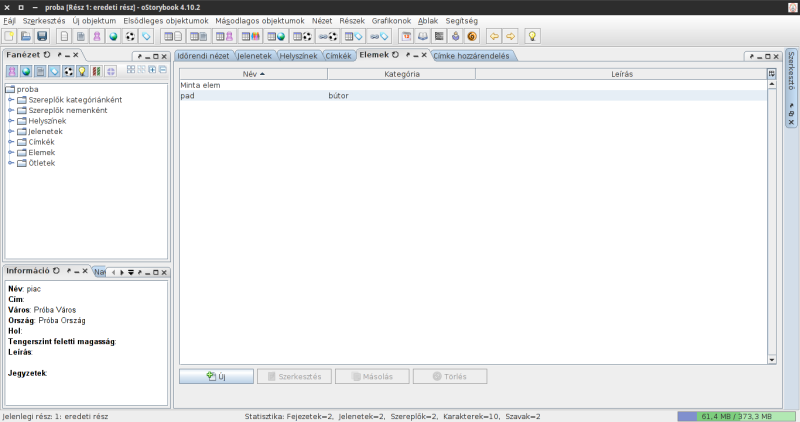This screenshot has width=800, height=422.
Task: Add a new scene via toolbar icon
Action: coord(81,36)
